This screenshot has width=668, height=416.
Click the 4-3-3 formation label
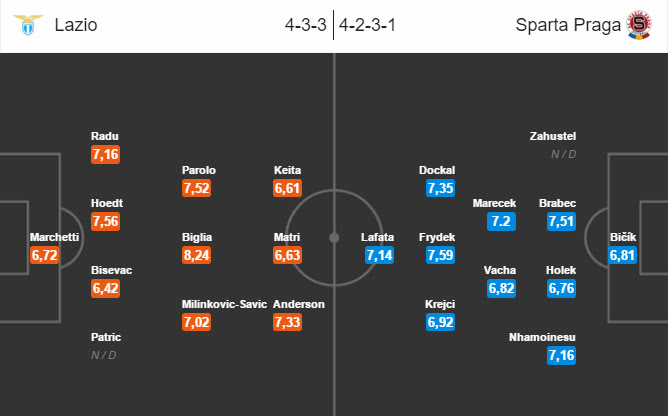(x=305, y=25)
